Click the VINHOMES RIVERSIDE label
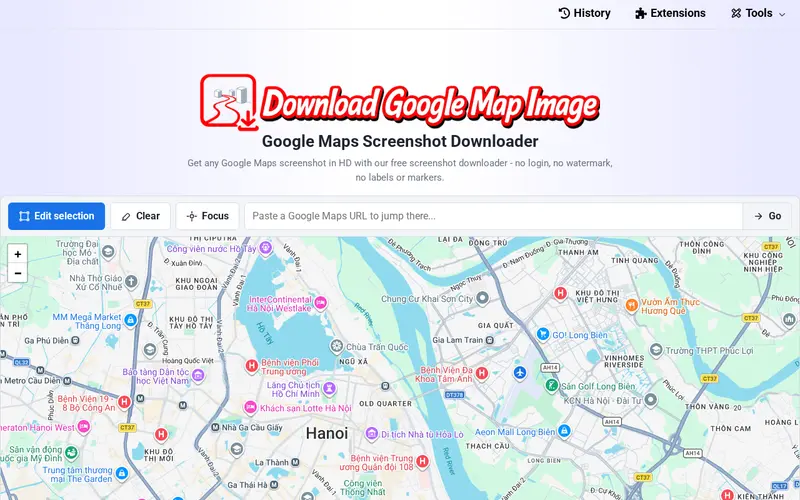The width and height of the screenshot is (800, 500). pos(623,361)
